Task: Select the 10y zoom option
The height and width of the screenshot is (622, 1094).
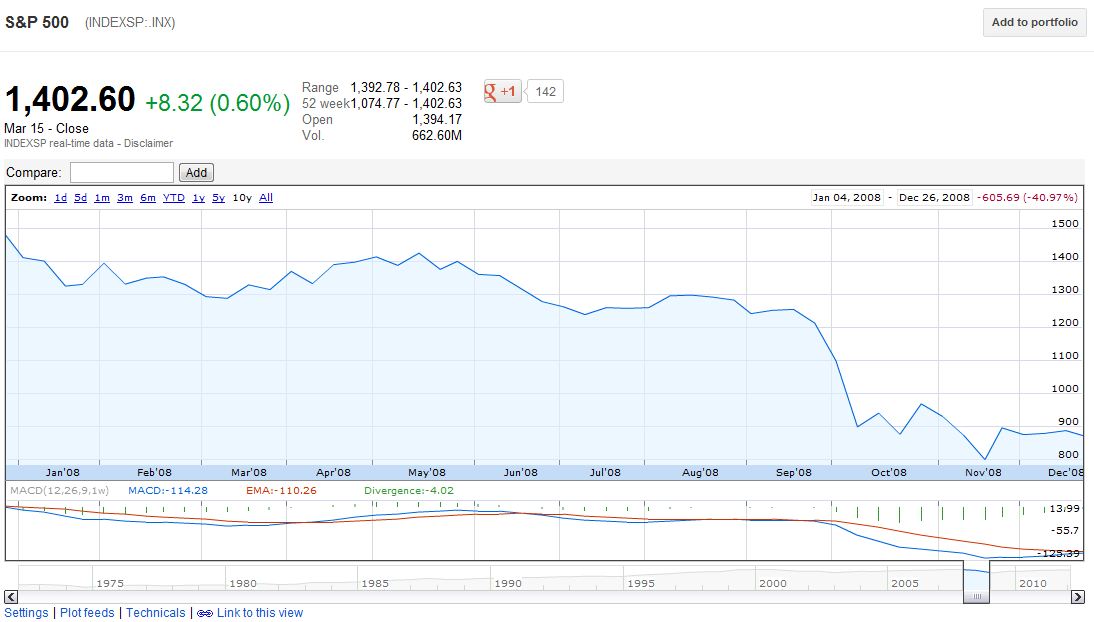Action: (x=242, y=198)
